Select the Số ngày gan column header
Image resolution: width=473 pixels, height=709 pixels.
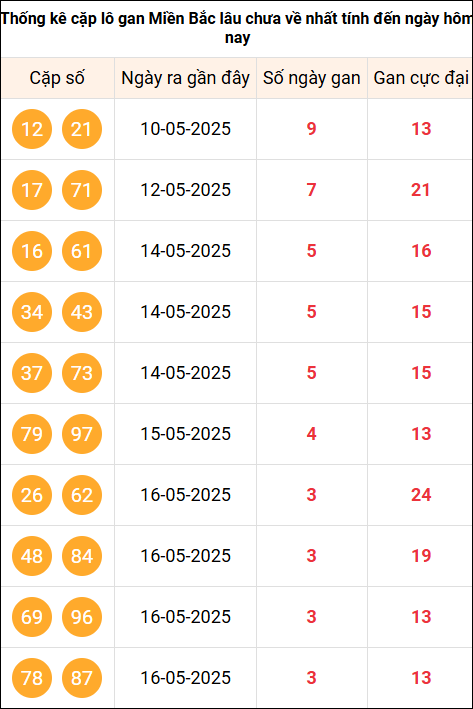[x=312, y=78]
